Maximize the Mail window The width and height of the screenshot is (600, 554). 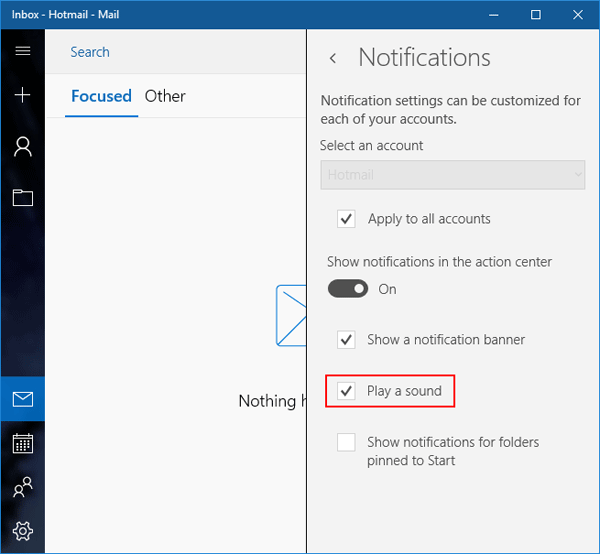click(535, 14)
